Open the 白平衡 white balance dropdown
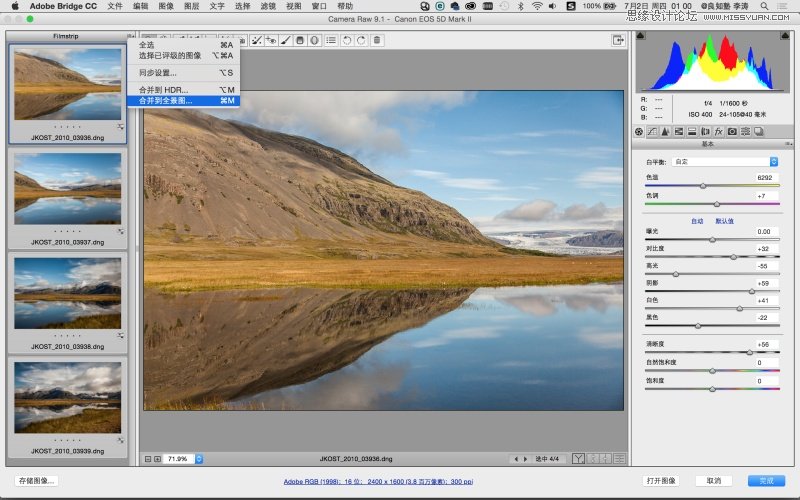The width and height of the screenshot is (800, 500). pos(727,161)
